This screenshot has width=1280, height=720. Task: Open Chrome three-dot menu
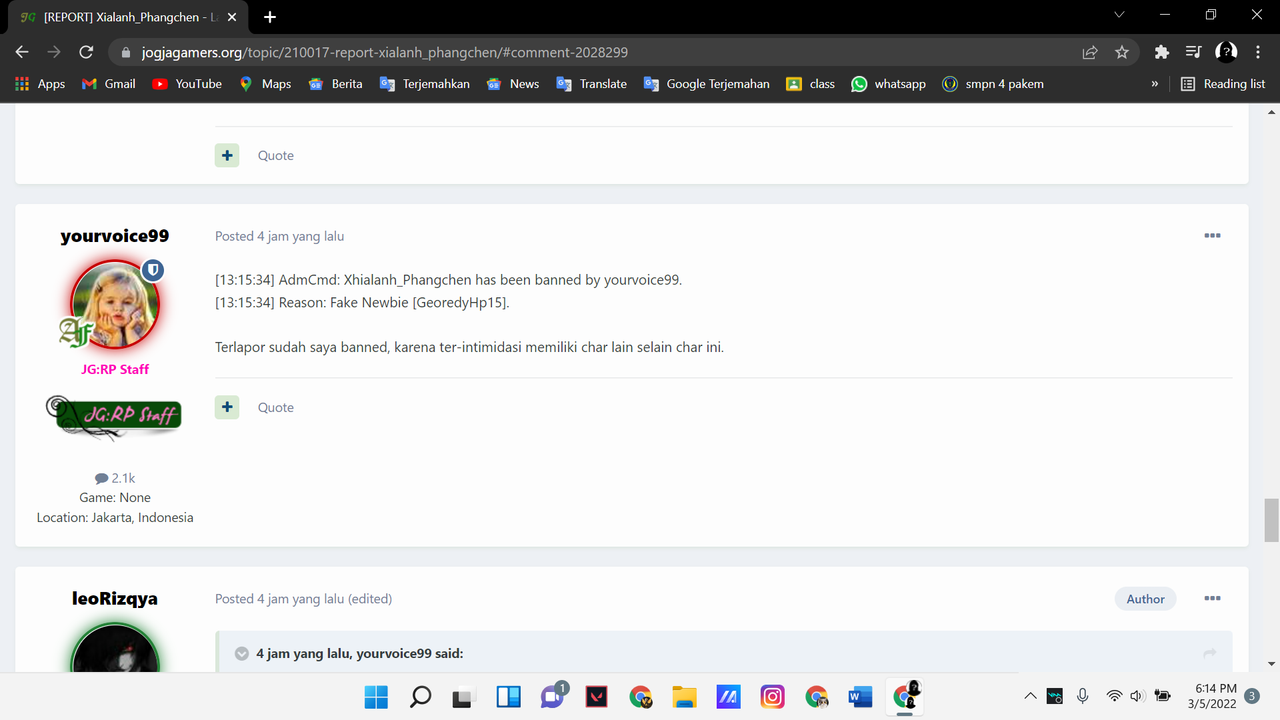pos(1258,52)
